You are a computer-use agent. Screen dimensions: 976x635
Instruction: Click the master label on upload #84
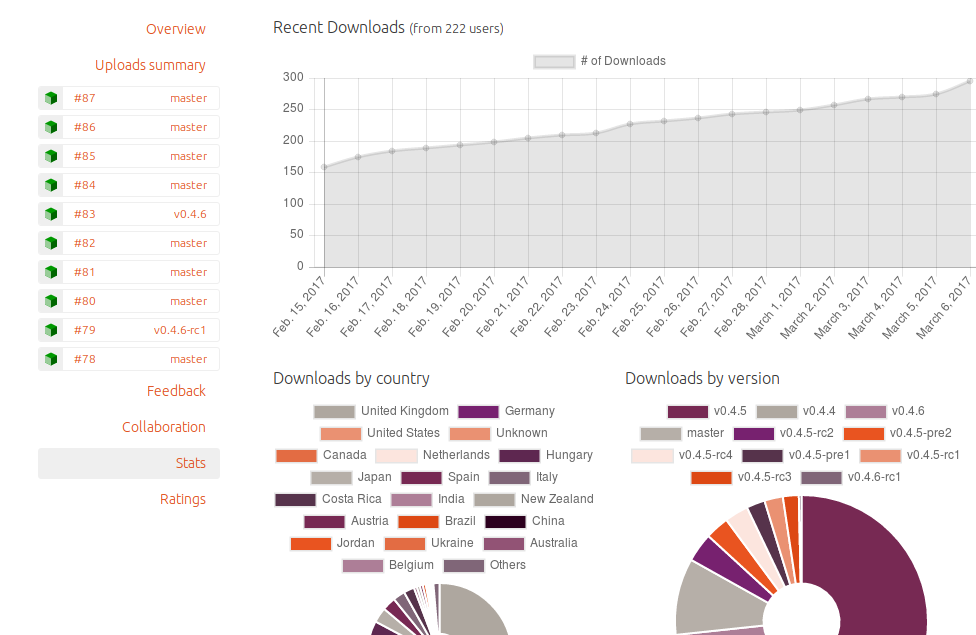[189, 185]
